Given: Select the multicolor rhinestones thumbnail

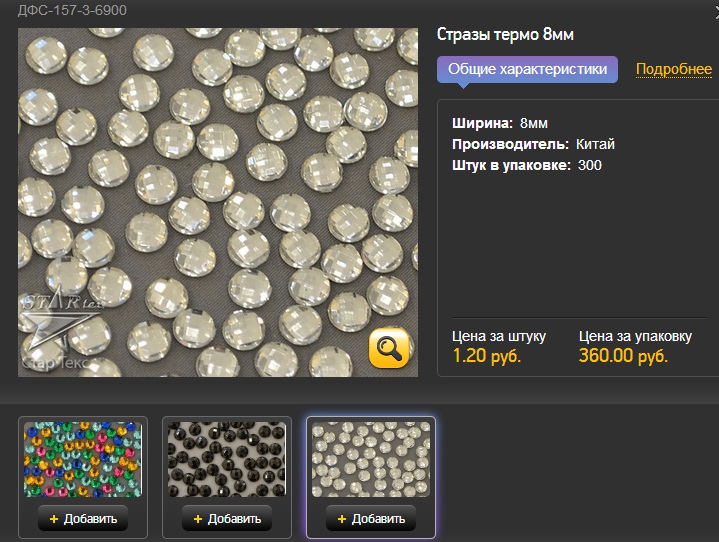Looking at the screenshot, I should pos(83,459).
